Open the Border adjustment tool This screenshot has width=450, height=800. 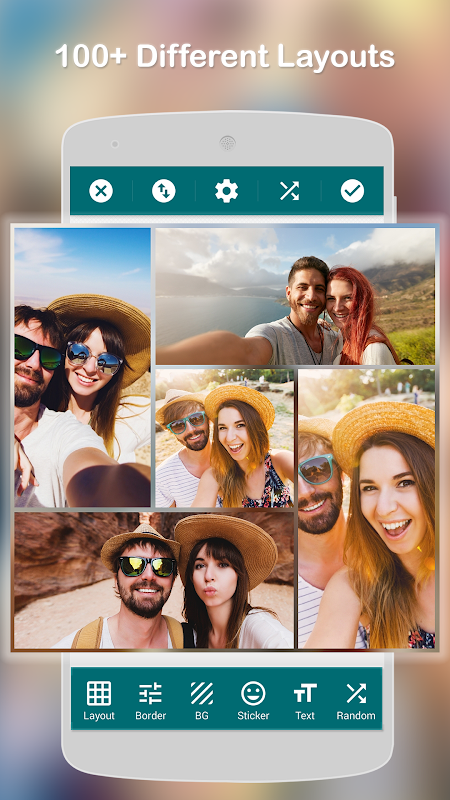click(x=151, y=701)
